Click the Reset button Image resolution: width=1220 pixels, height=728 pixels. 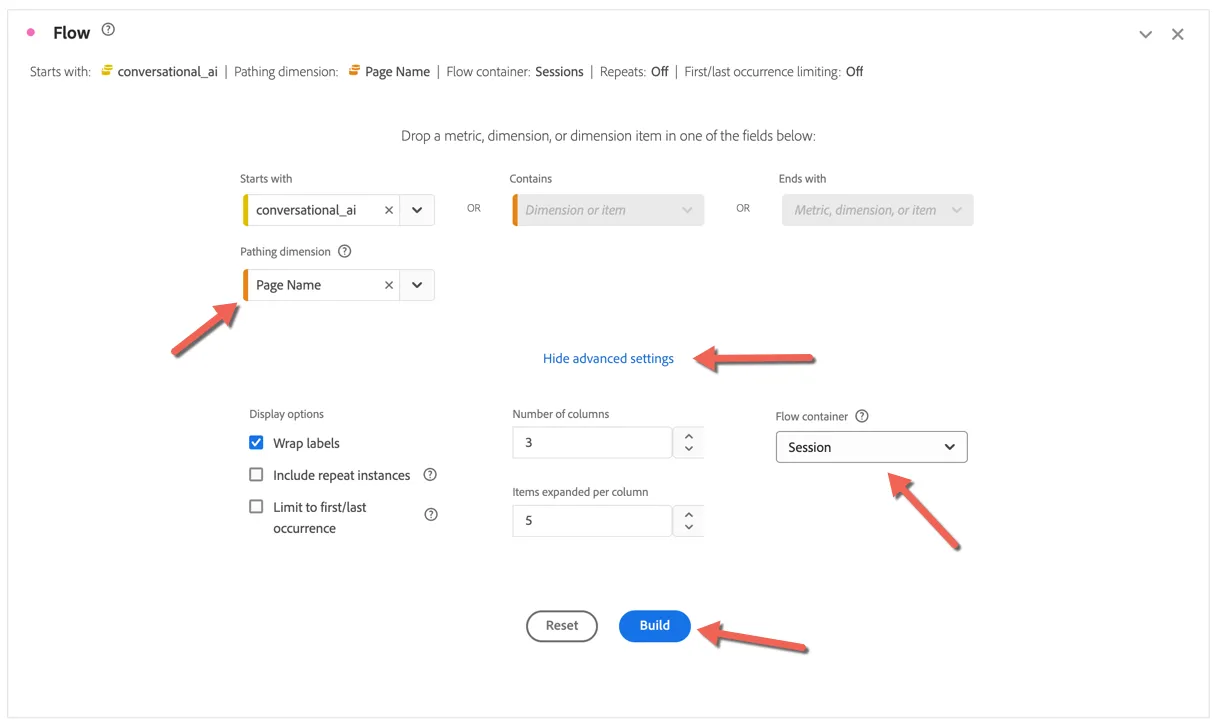click(562, 626)
